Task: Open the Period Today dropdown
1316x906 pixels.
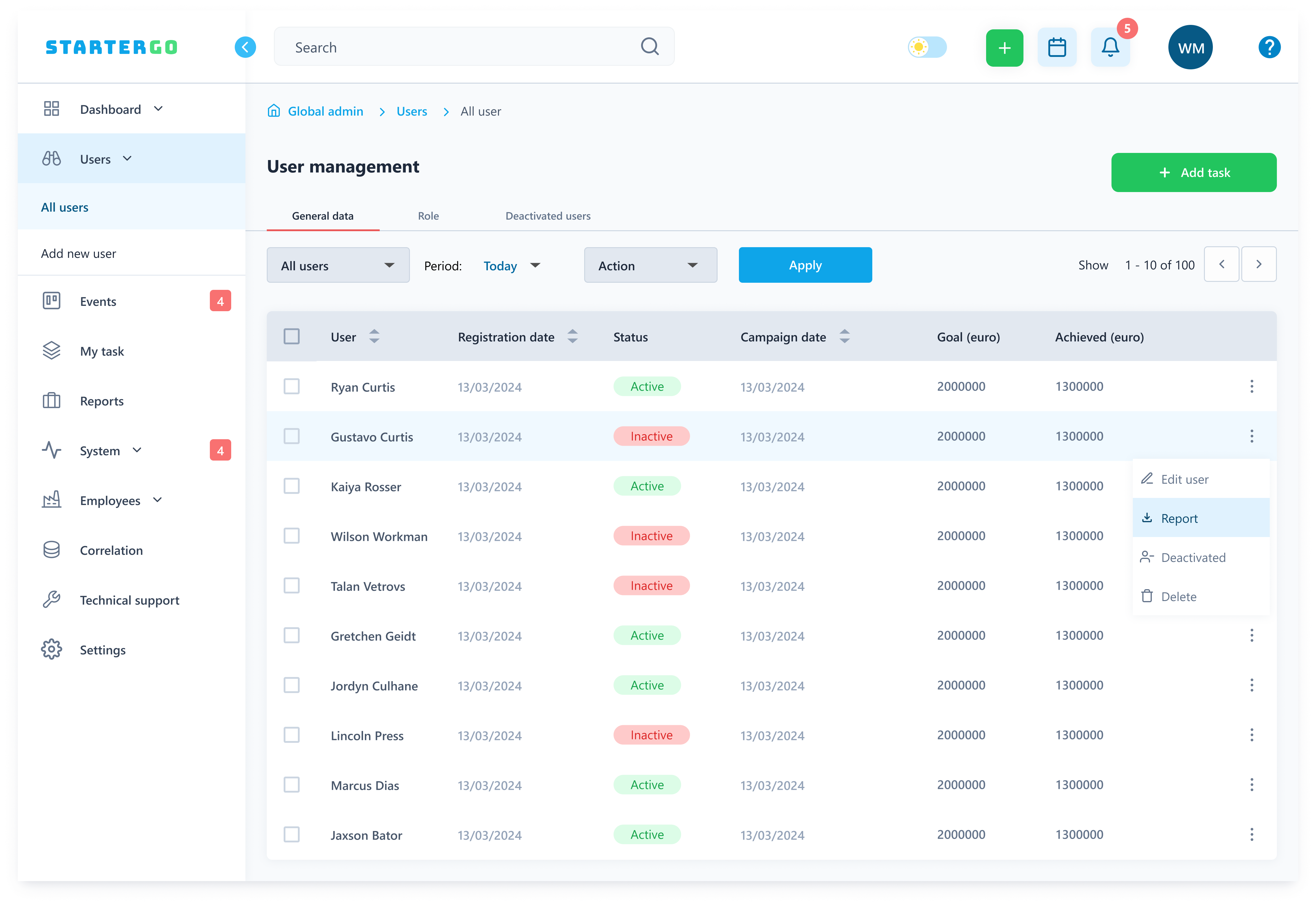Action: (511, 266)
